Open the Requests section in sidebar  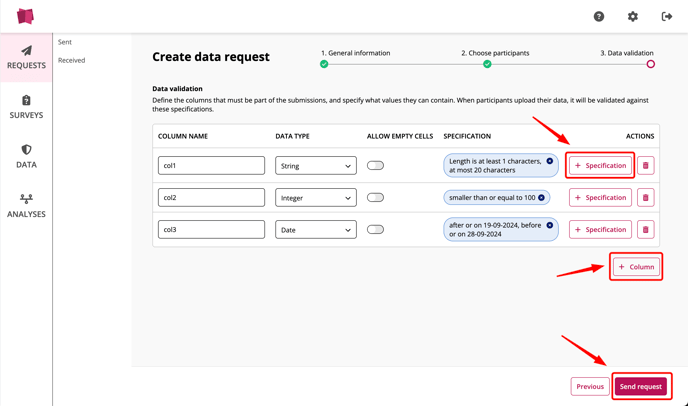pyautogui.click(x=26, y=57)
